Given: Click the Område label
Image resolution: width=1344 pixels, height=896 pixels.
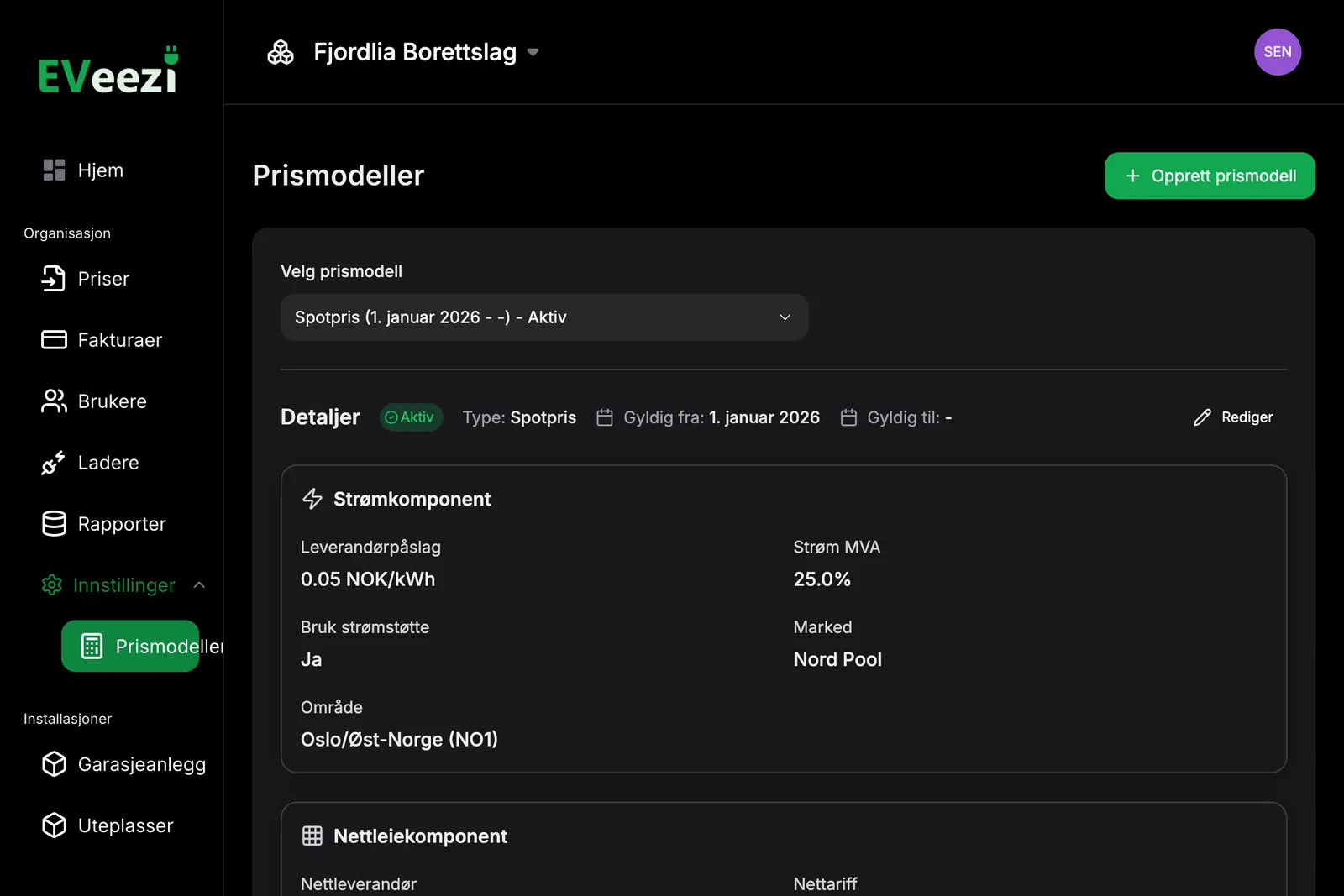Looking at the screenshot, I should (332, 707).
